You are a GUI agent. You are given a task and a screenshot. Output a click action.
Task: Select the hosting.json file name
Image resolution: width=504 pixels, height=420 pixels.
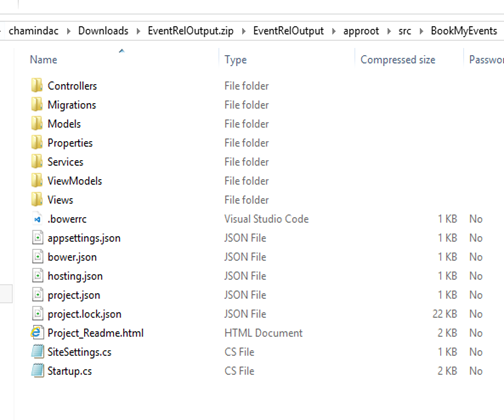click(75, 276)
